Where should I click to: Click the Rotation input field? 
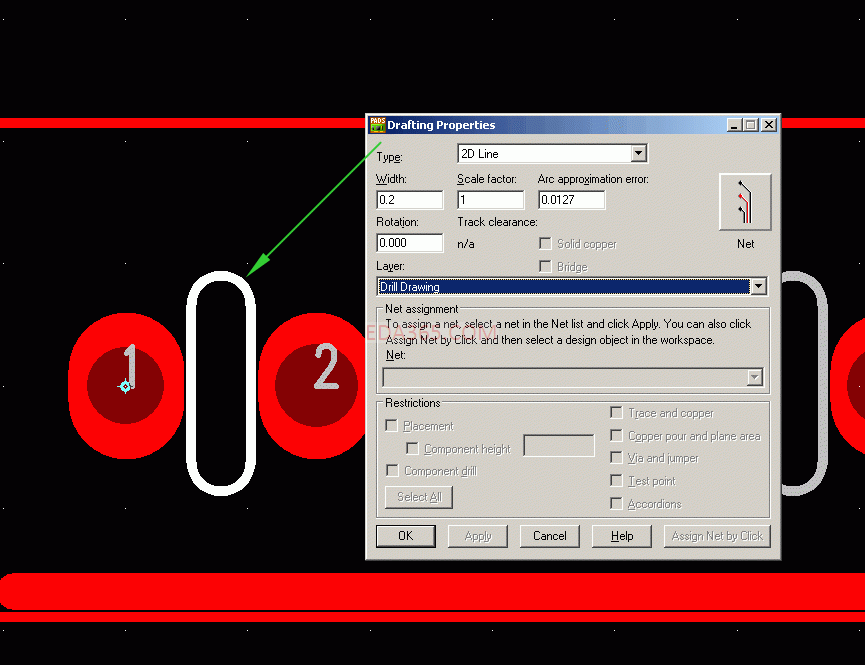(409, 243)
